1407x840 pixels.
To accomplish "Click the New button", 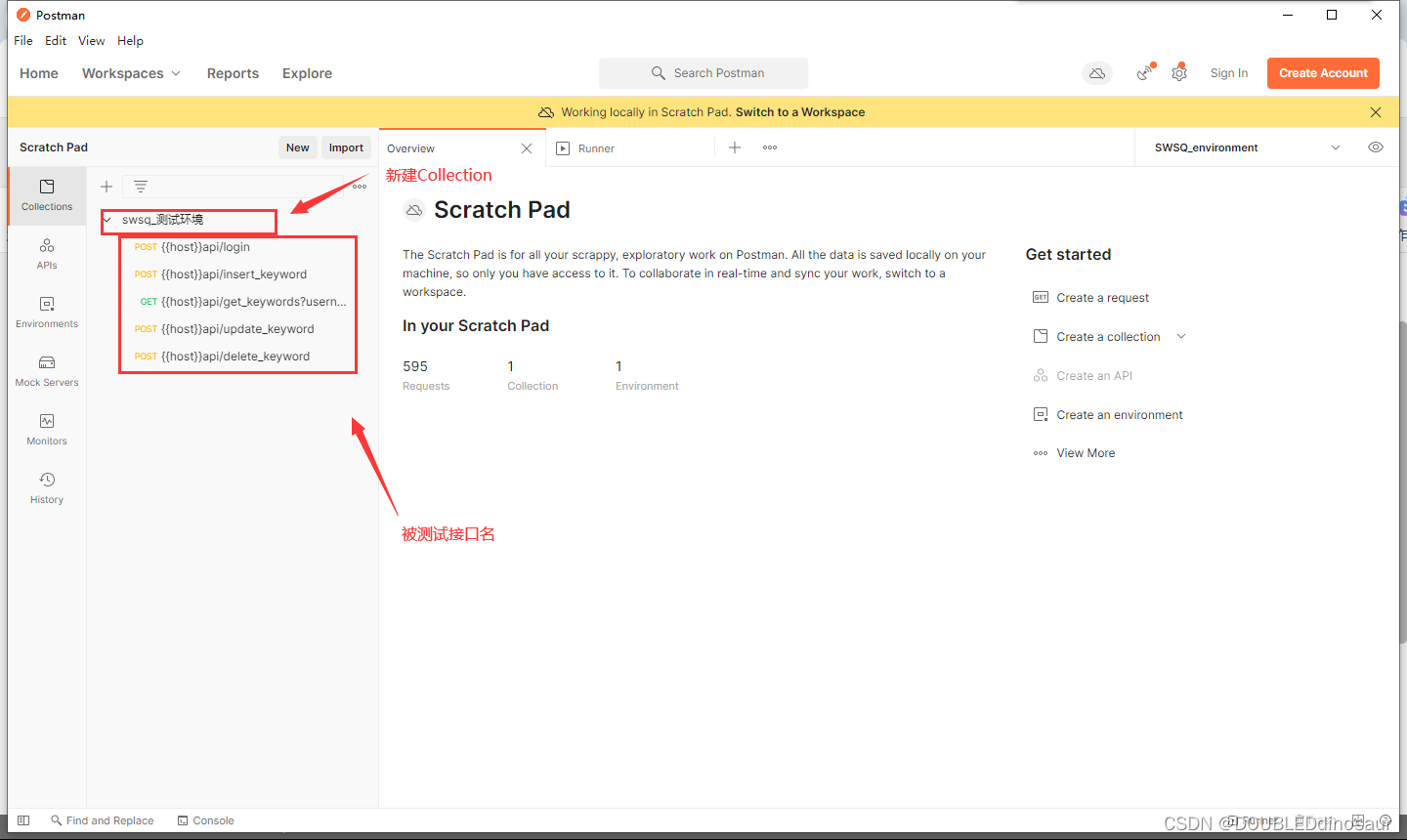I will 298,147.
